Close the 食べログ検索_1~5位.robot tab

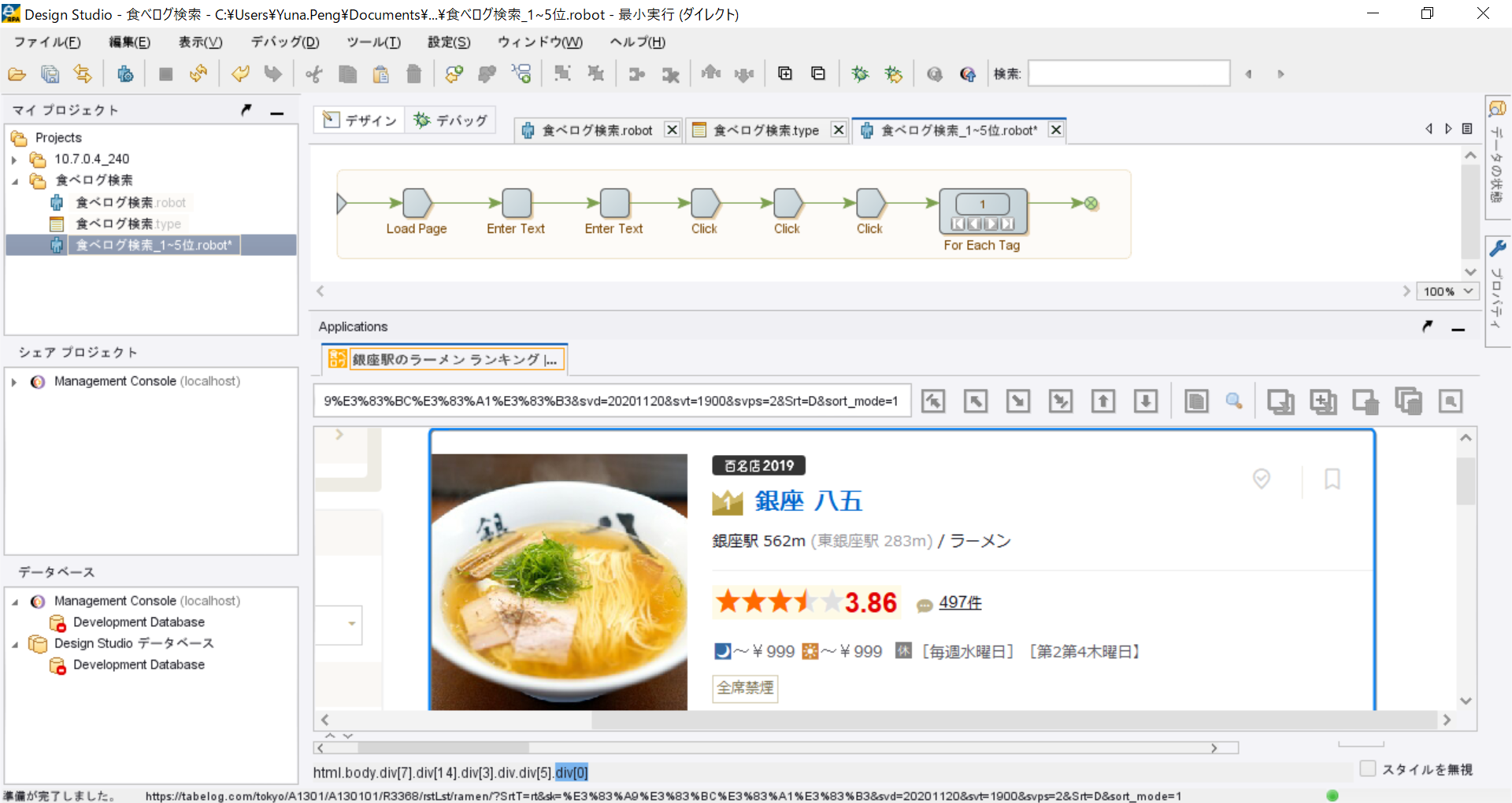tap(1056, 130)
